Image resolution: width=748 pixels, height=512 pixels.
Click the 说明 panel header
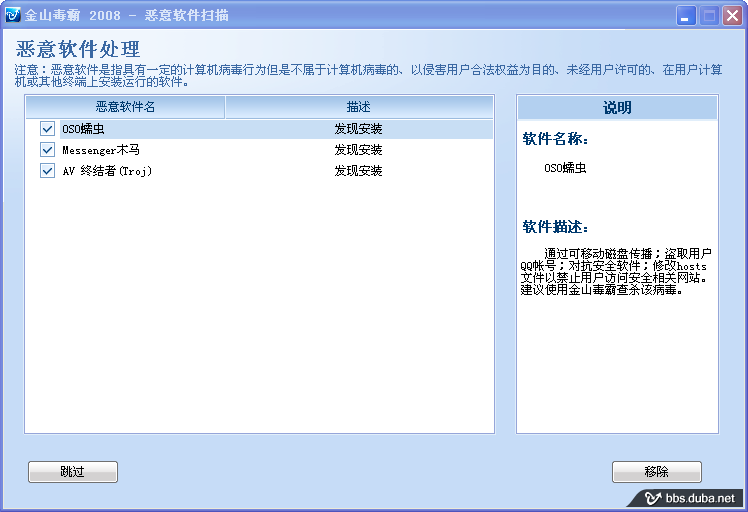coord(617,108)
